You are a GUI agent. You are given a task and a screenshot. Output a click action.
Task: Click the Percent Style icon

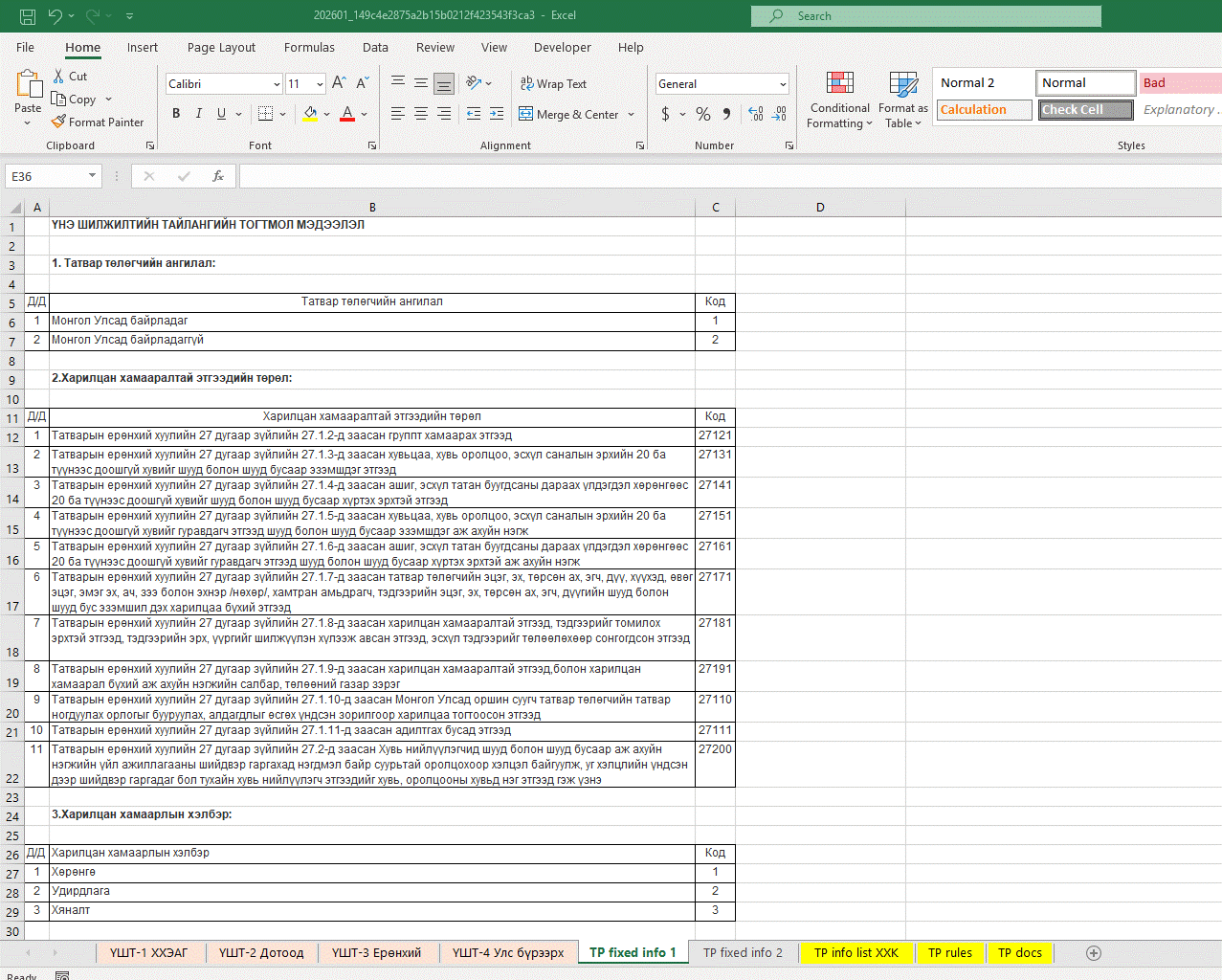pos(703,114)
